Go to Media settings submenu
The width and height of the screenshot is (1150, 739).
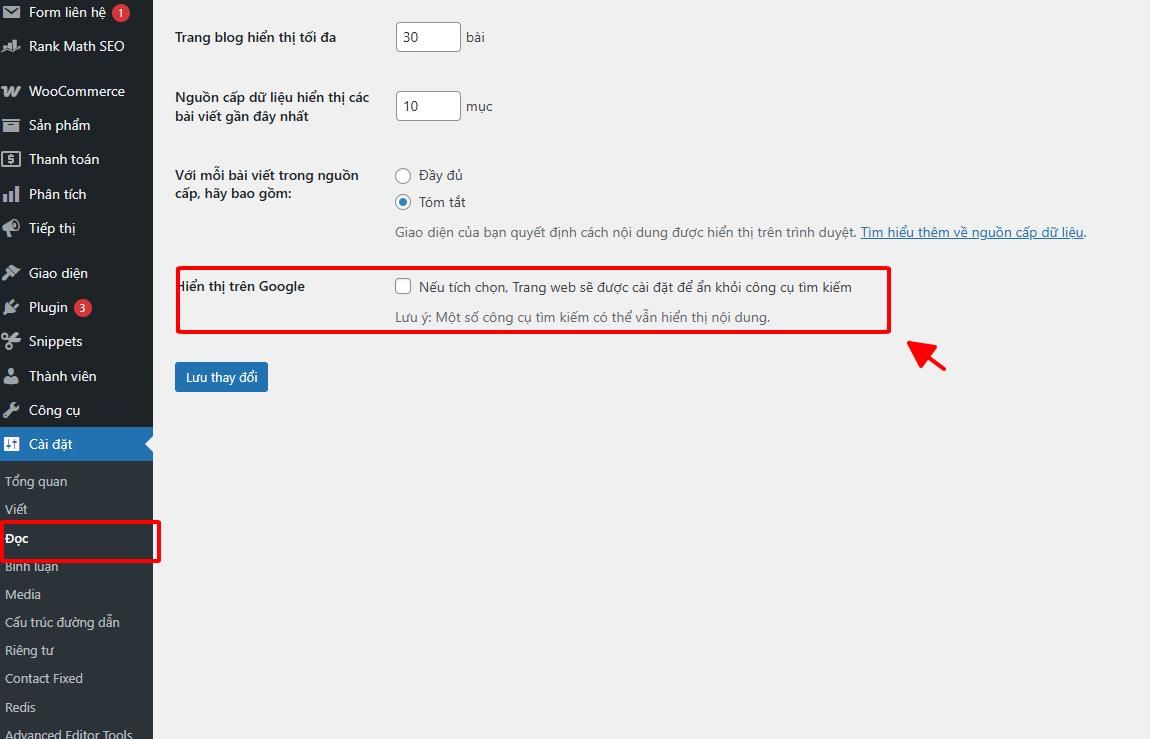[x=23, y=595]
